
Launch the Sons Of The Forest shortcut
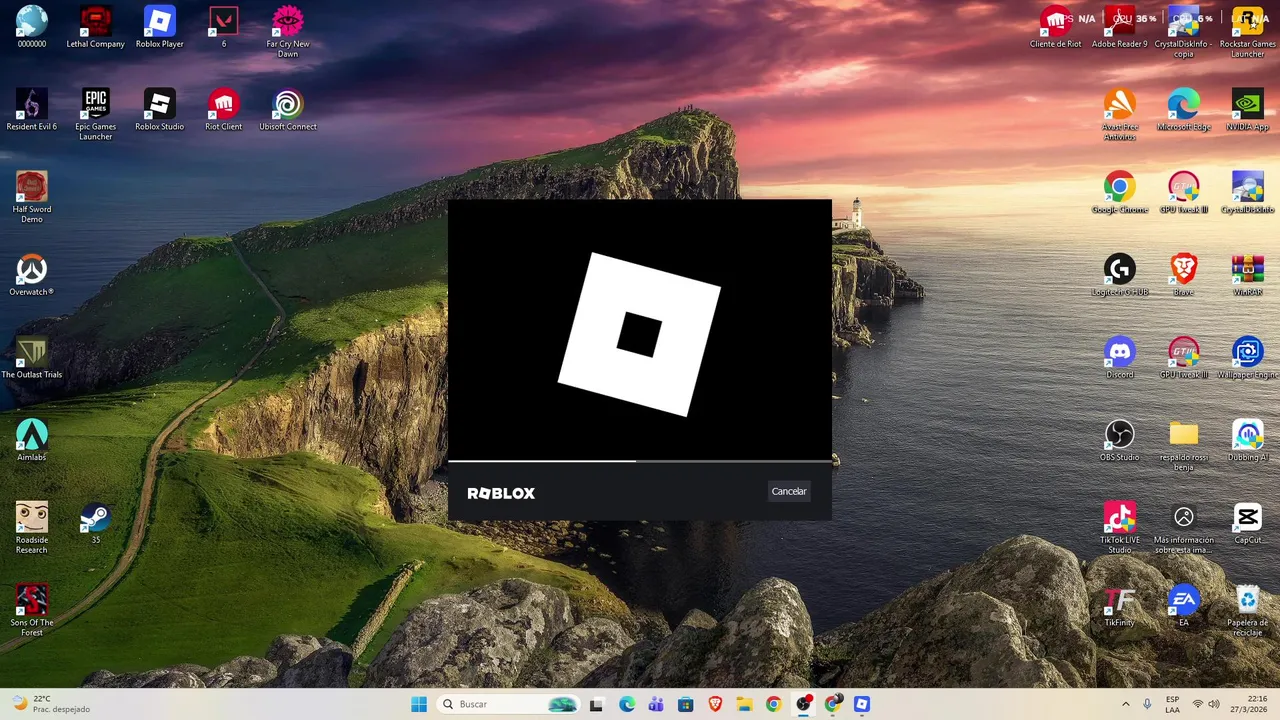32,610
